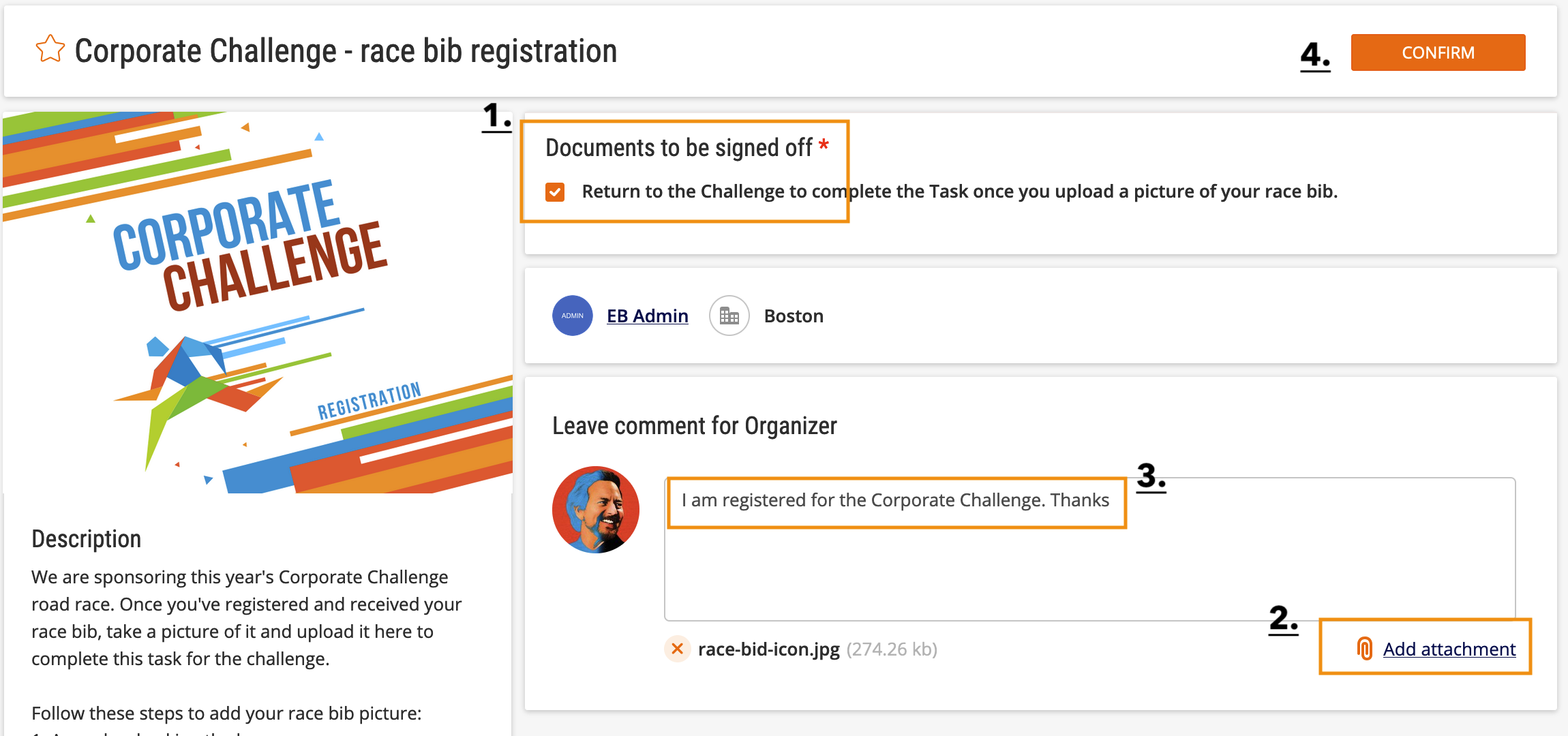Click the Description heading in left panel
1568x736 pixels.
[87, 539]
